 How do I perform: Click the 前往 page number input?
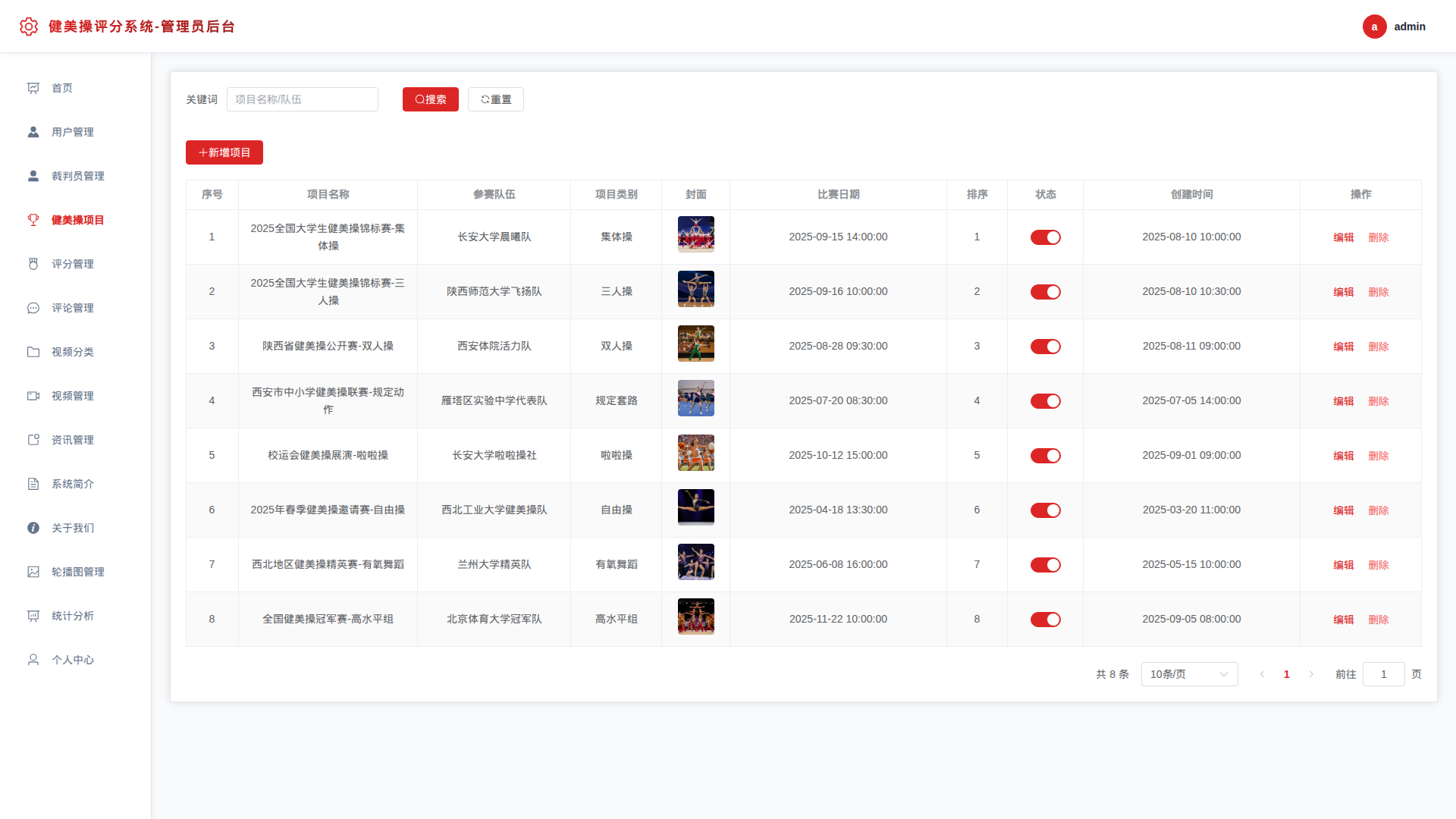pyautogui.click(x=1383, y=674)
